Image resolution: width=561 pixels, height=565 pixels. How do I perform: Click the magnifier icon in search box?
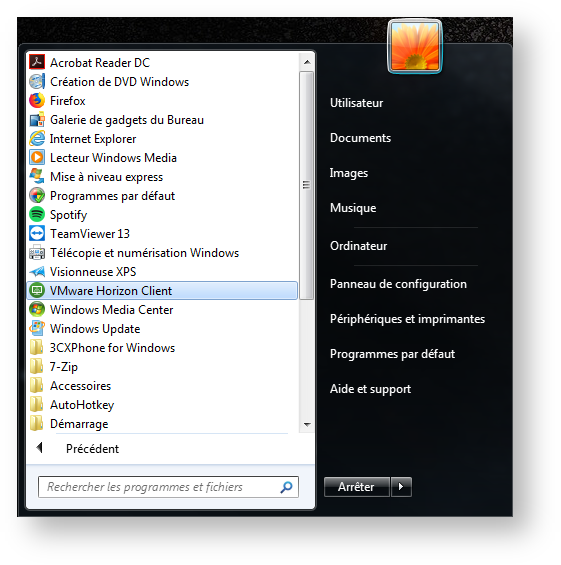[x=286, y=487]
